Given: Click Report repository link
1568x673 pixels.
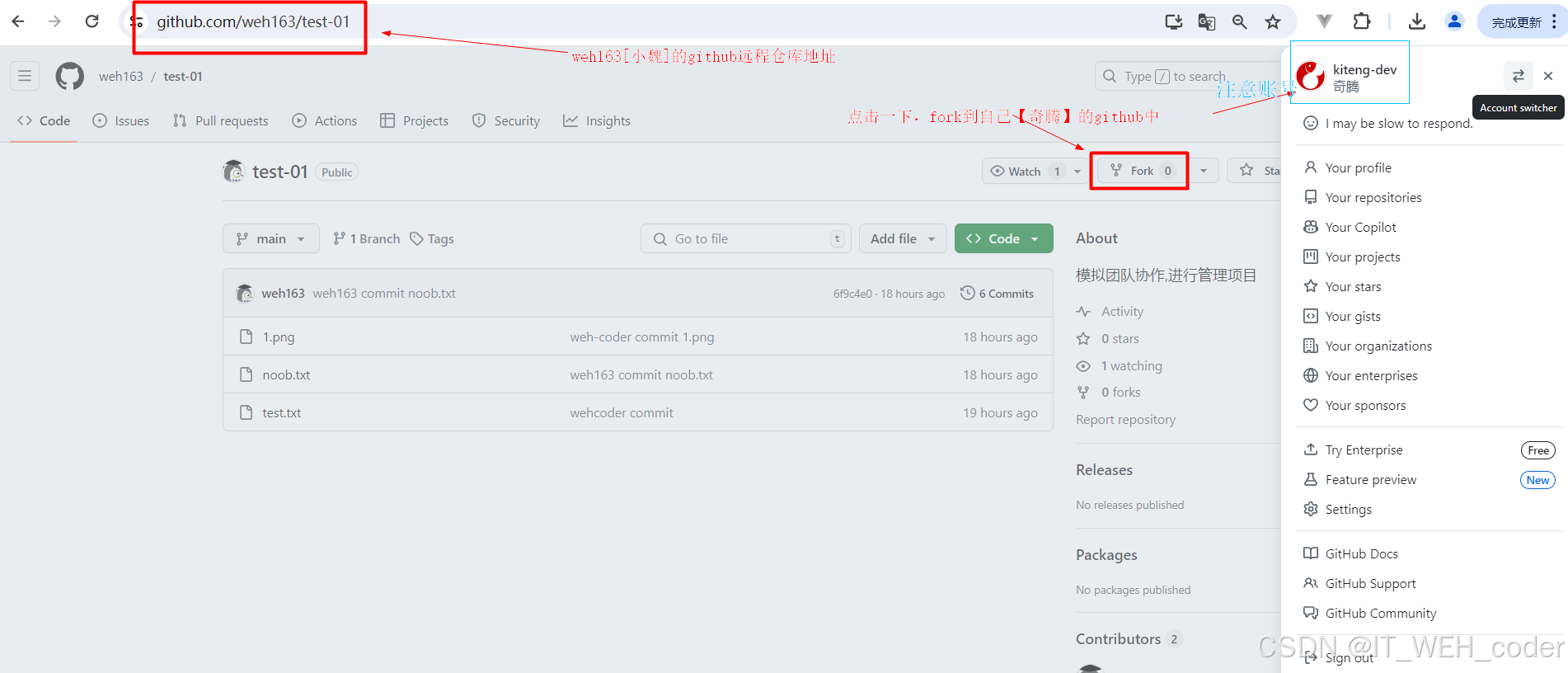Looking at the screenshot, I should click(x=1125, y=419).
